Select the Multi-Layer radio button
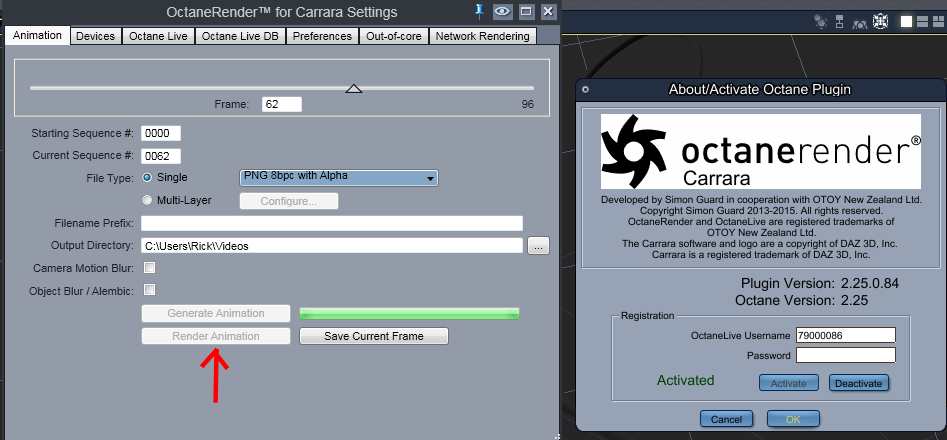The width and height of the screenshot is (947, 440). coord(147,200)
